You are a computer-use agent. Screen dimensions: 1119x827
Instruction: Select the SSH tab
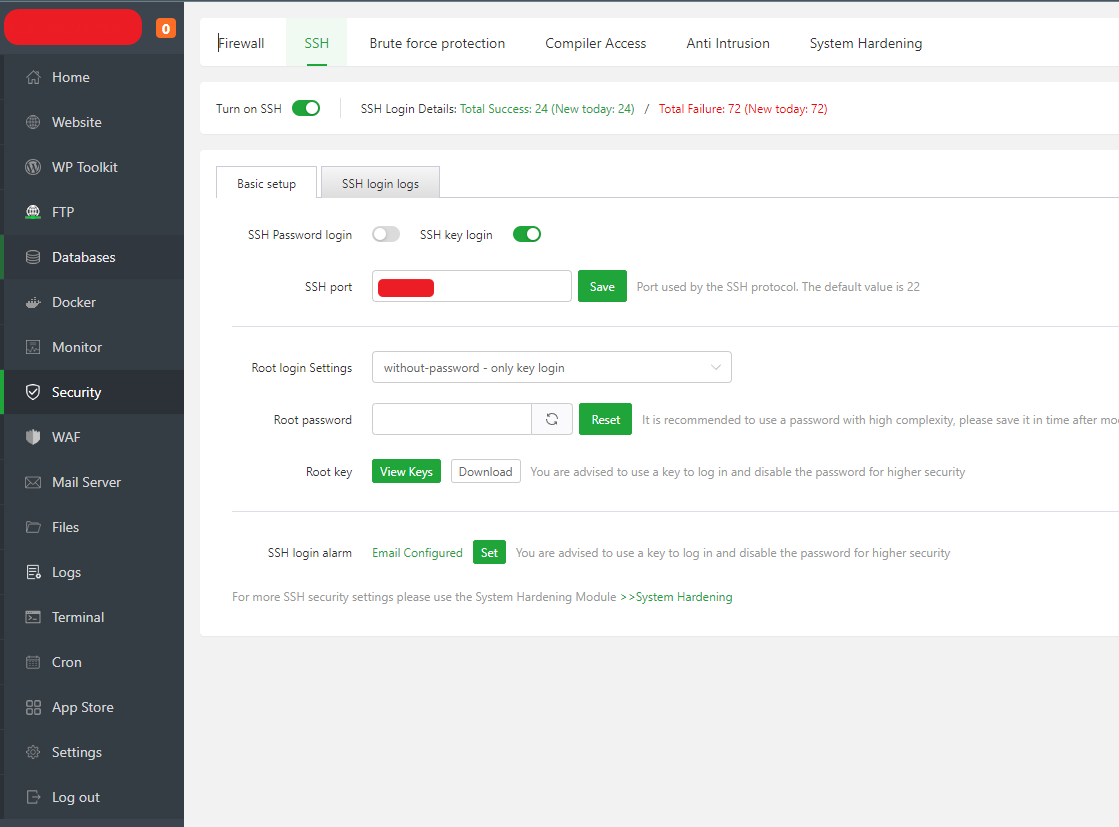[317, 43]
